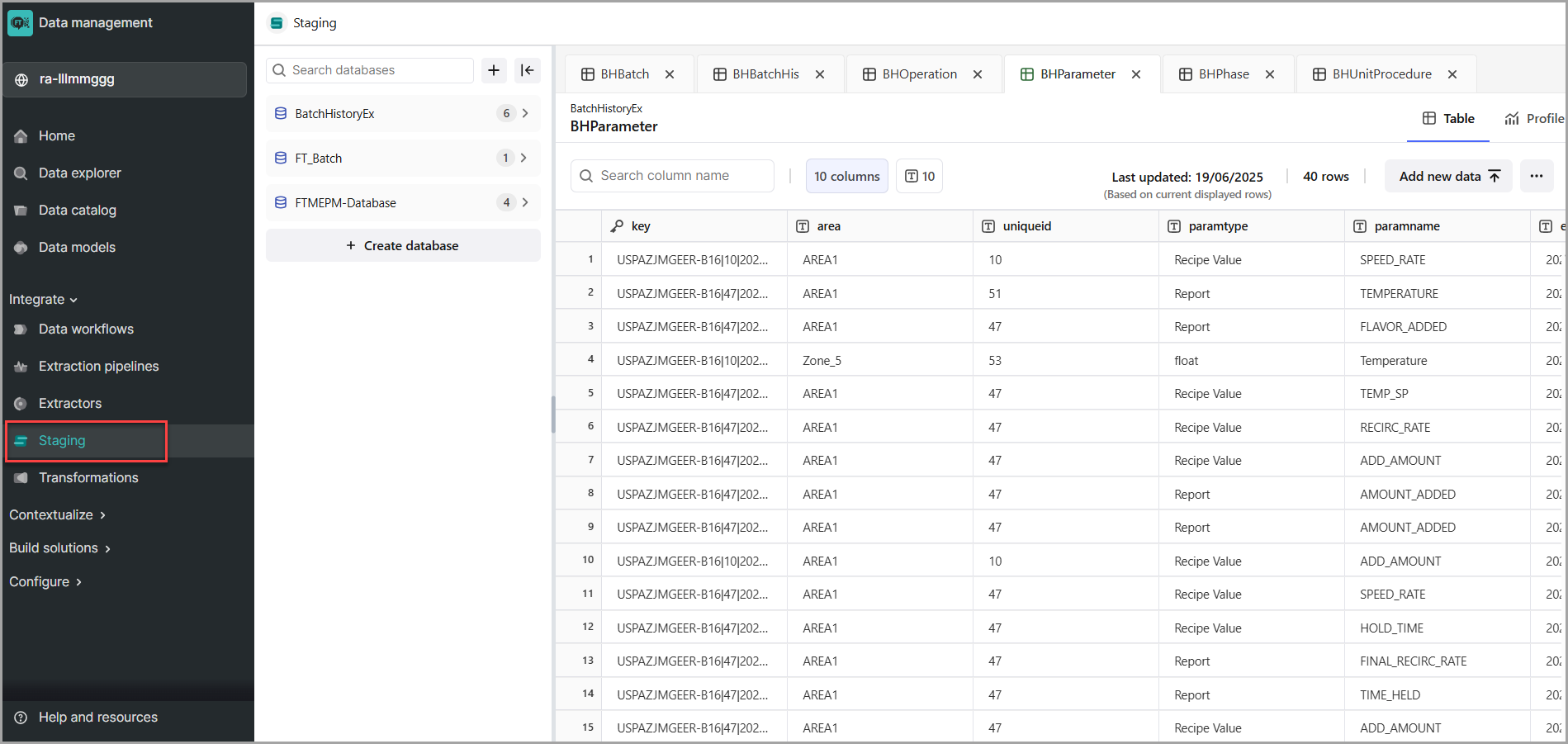The width and height of the screenshot is (1568, 744).
Task: Open Data explorer in sidebar
Action: 79,173
